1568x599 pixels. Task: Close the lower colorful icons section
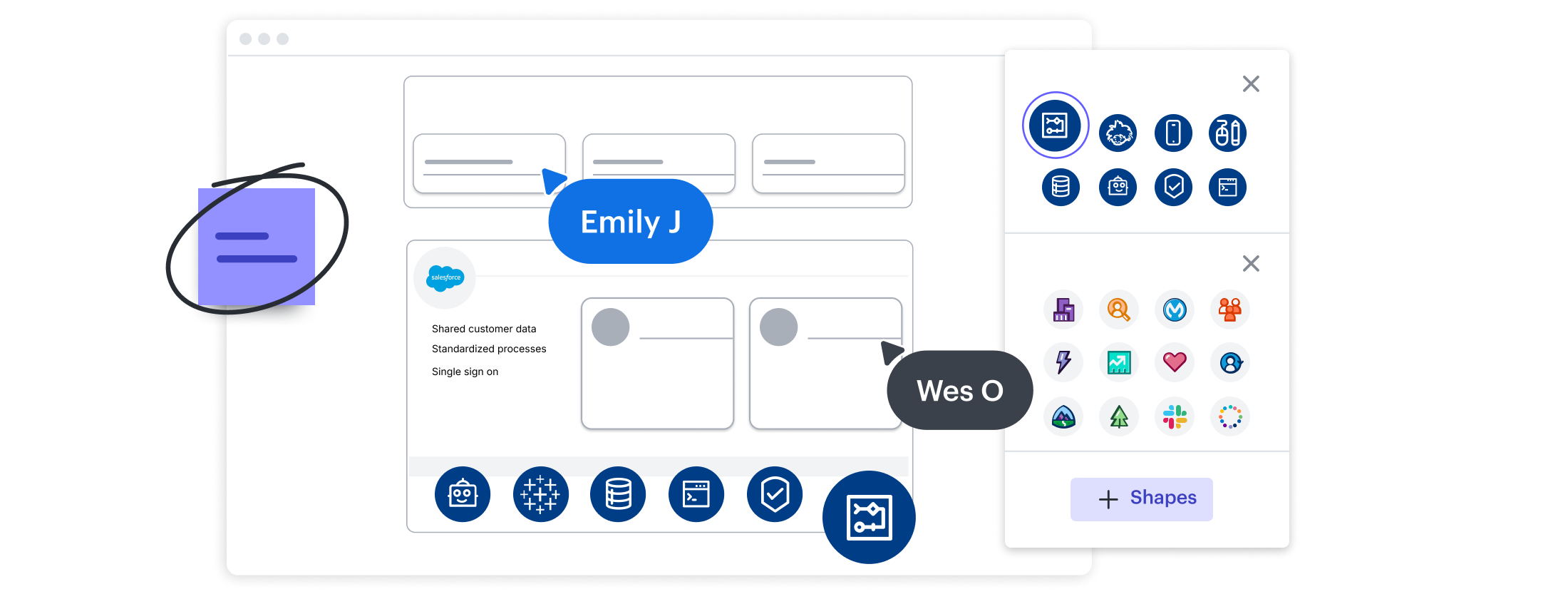1251,264
